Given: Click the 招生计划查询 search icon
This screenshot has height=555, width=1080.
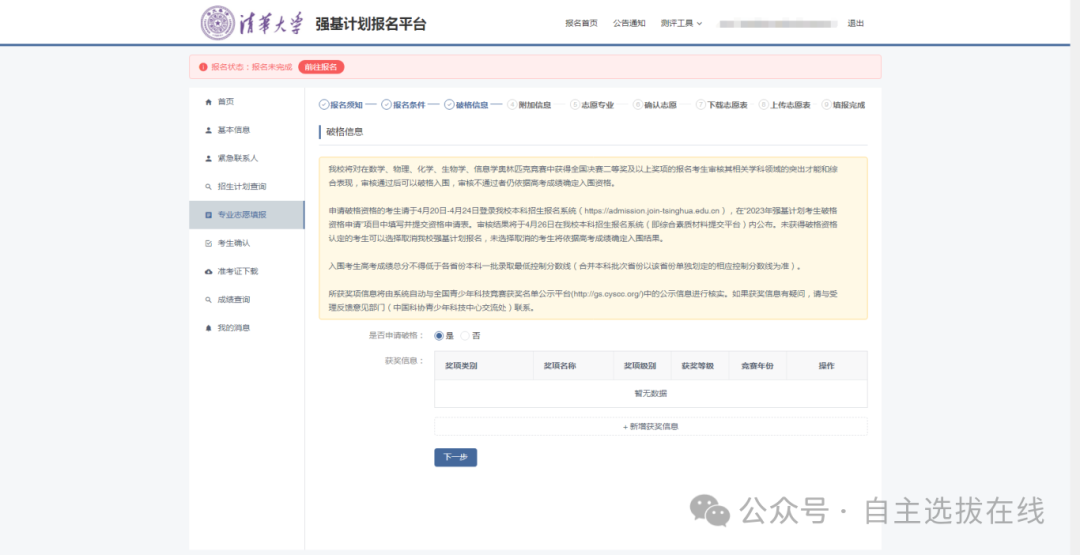Looking at the screenshot, I should [x=208, y=187].
